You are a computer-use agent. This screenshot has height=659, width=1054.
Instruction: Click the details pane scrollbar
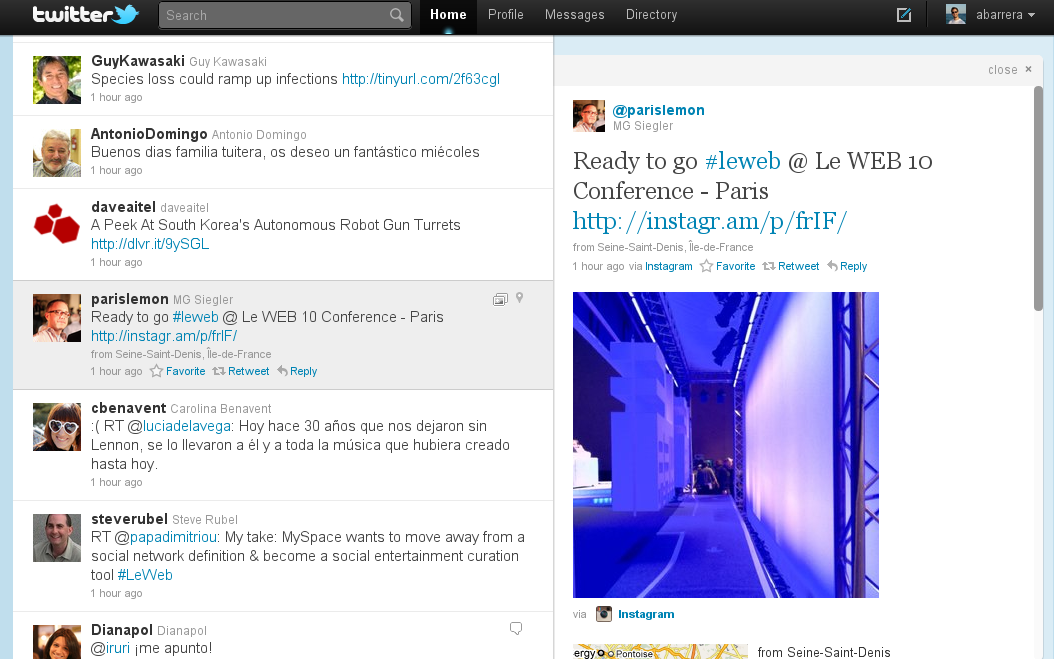tap(1039, 199)
